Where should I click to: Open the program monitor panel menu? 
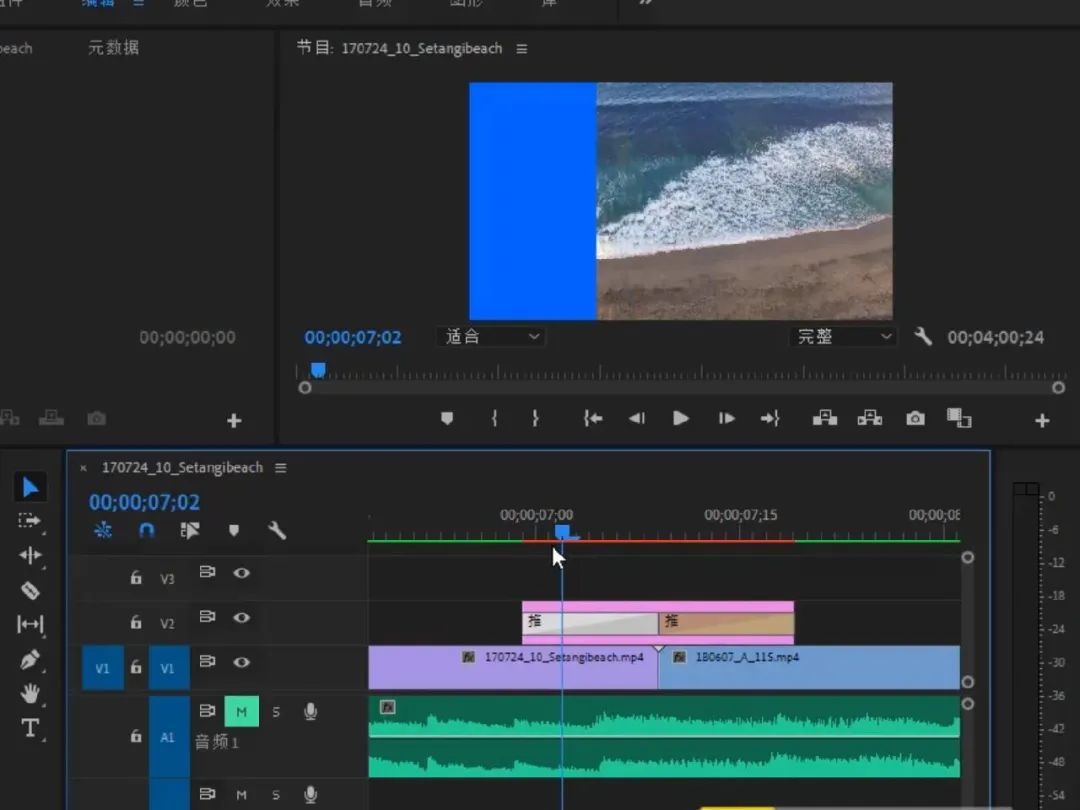click(522, 49)
